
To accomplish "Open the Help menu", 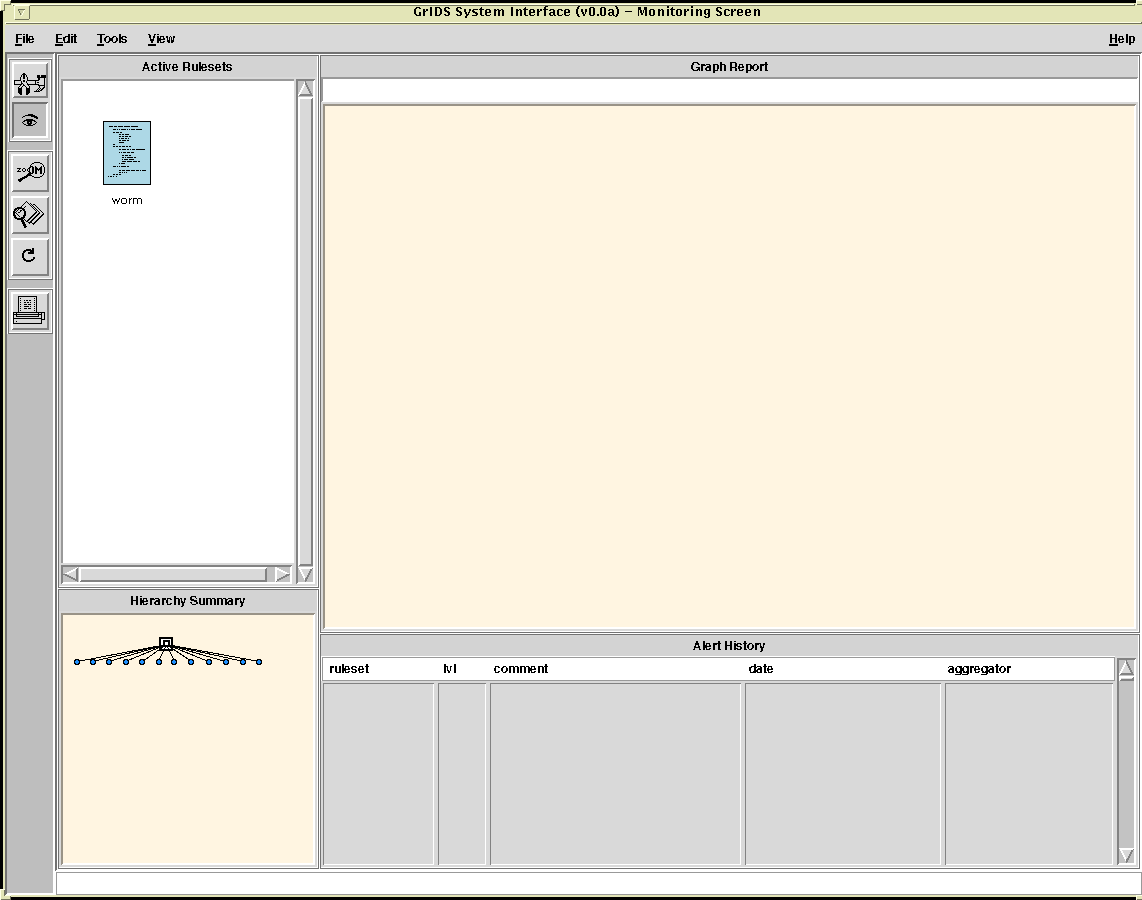I will click(x=1121, y=39).
